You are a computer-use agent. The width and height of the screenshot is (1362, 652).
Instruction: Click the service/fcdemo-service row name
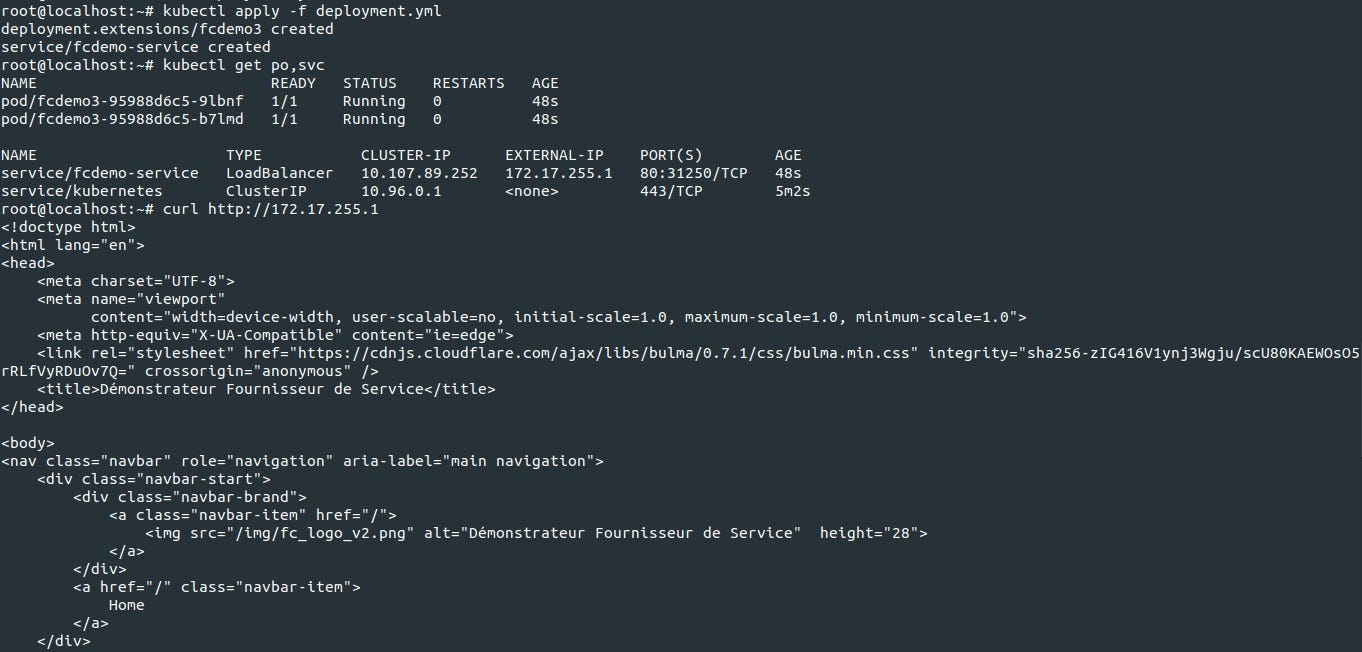pyautogui.click(x=100, y=173)
